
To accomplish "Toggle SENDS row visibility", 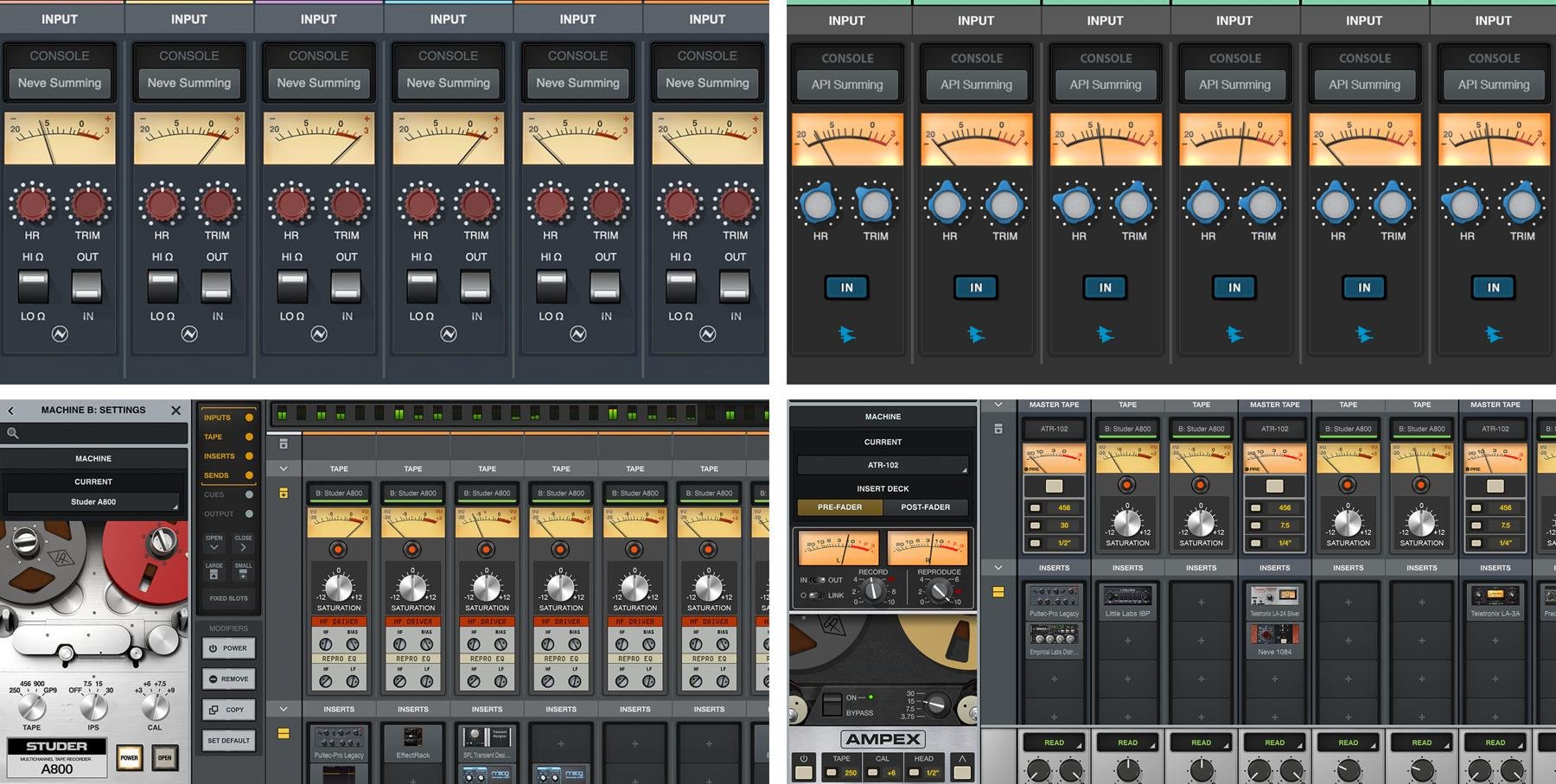I will coord(228,475).
